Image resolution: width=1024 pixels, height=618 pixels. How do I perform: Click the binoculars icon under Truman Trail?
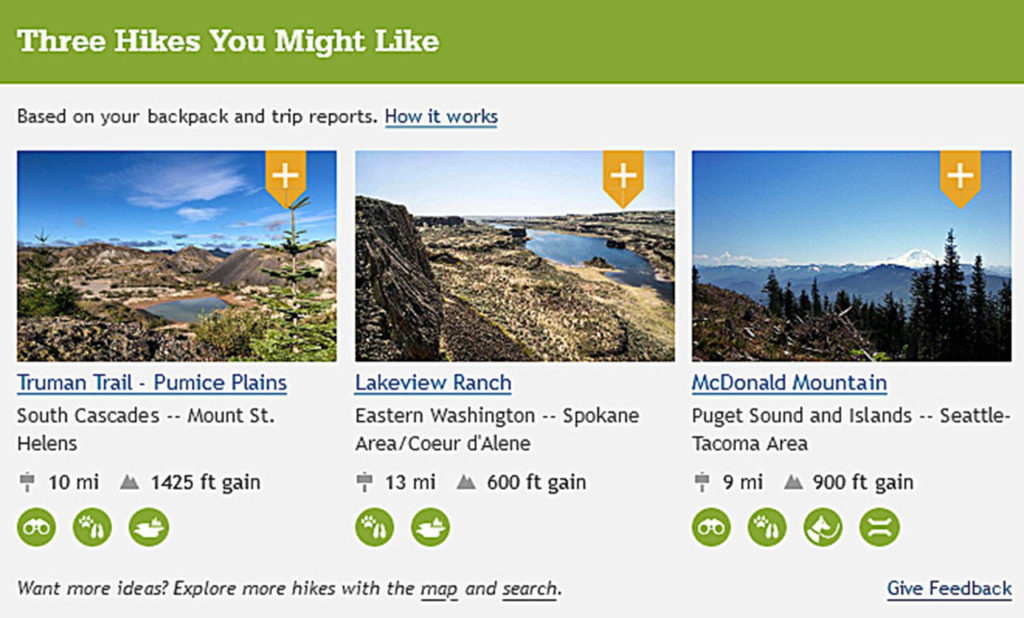[x=37, y=527]
